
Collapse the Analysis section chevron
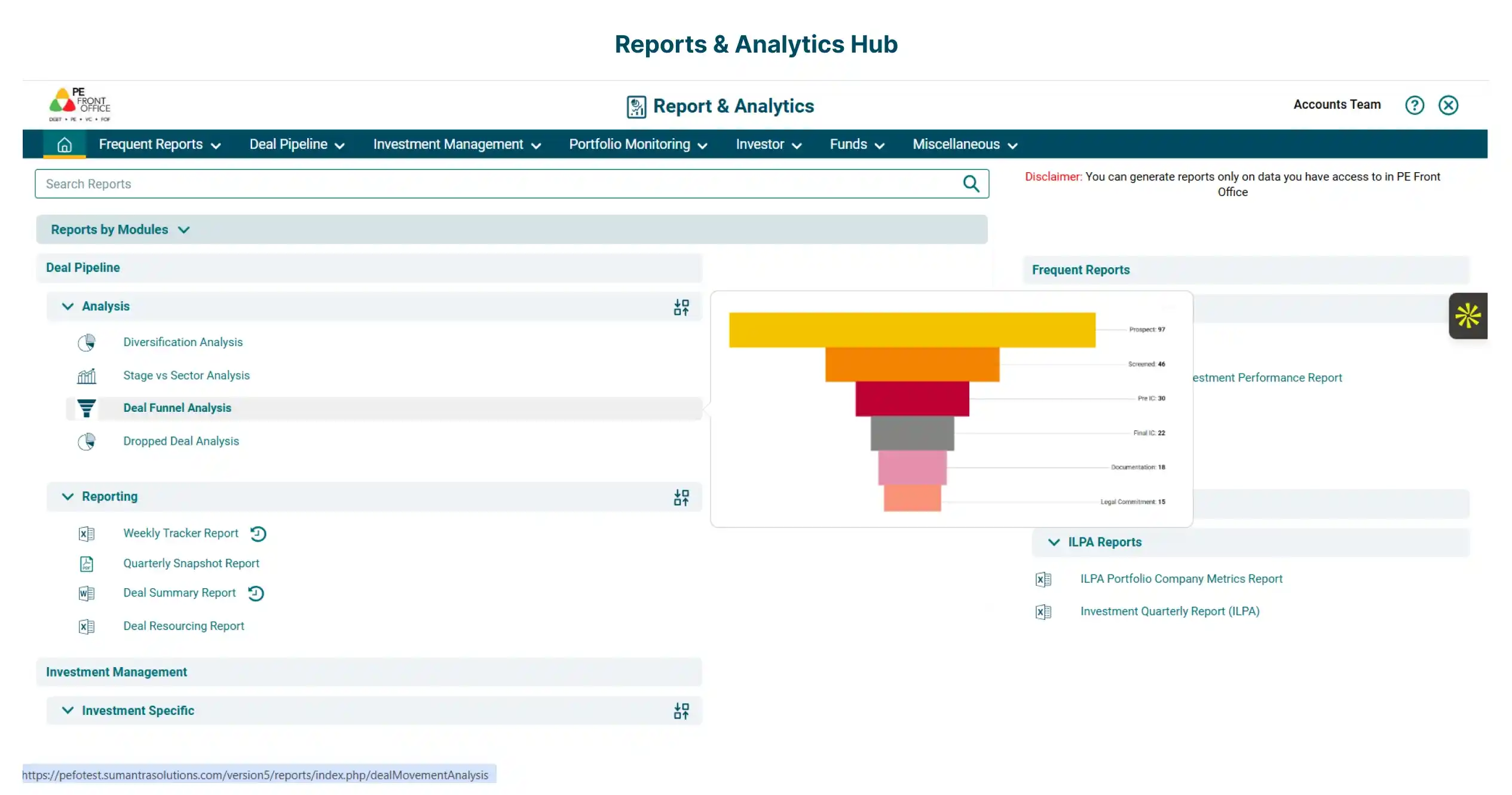(68, 307)
